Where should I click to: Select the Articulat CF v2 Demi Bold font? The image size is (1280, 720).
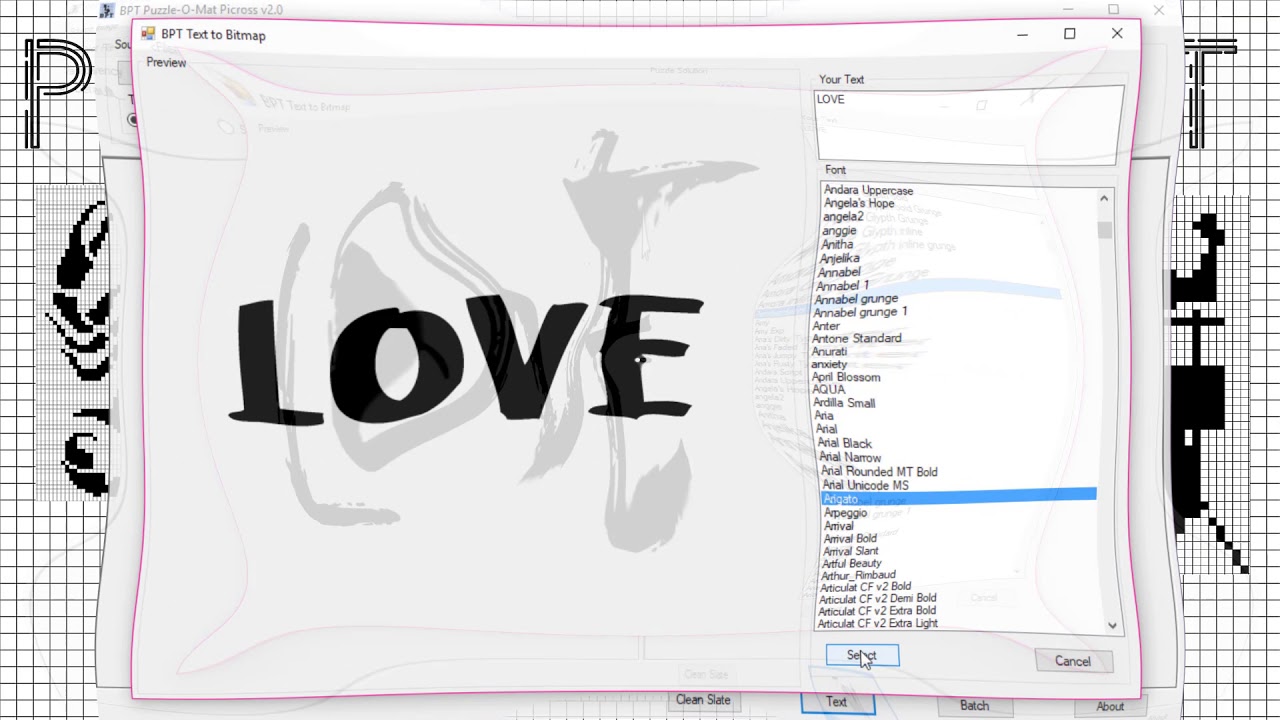[877, 599]
